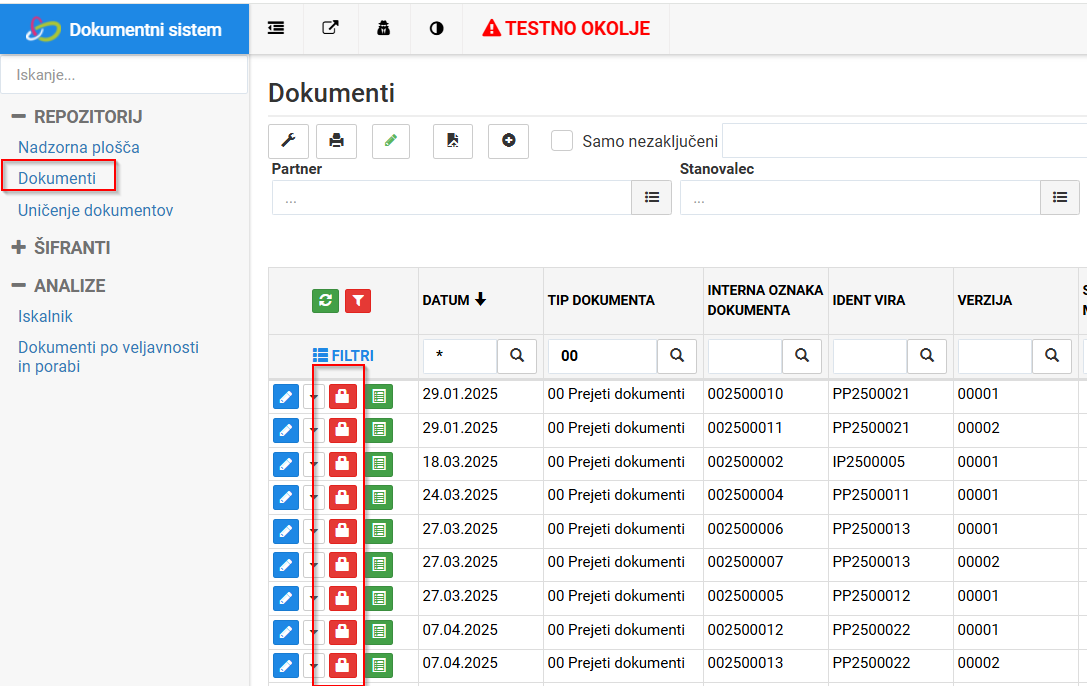The width and height of the screenshot is (1087, 686).
Task: Open Dokumenti po veljavnosti in porabi
Action: click(108, 357)
